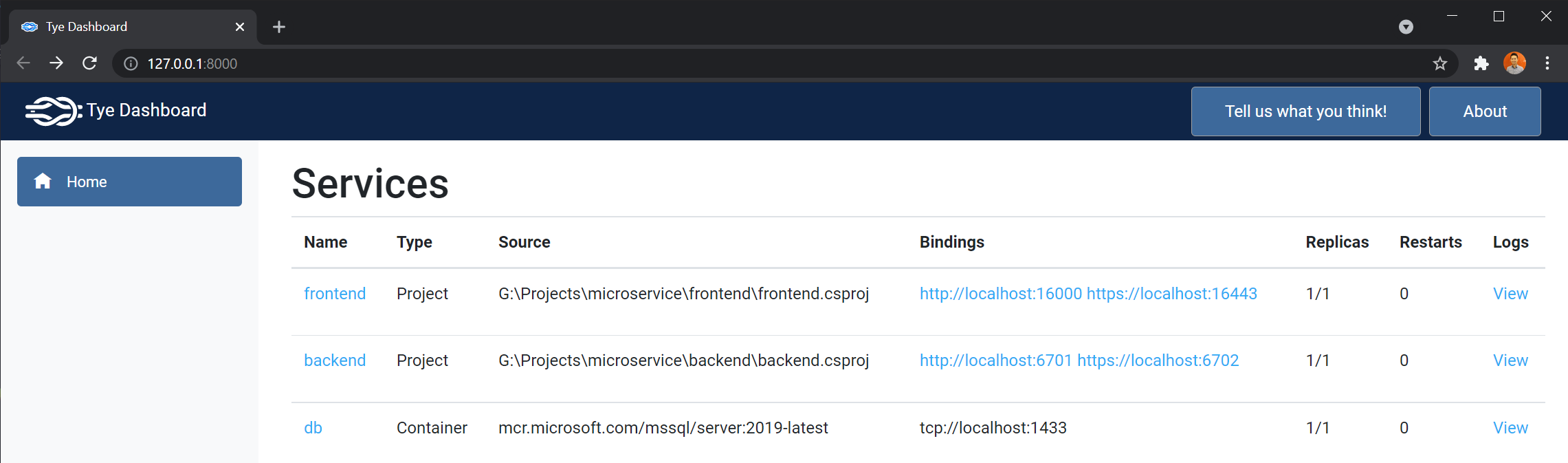Open the db service link
The image size is (1568, 463).
313,428
